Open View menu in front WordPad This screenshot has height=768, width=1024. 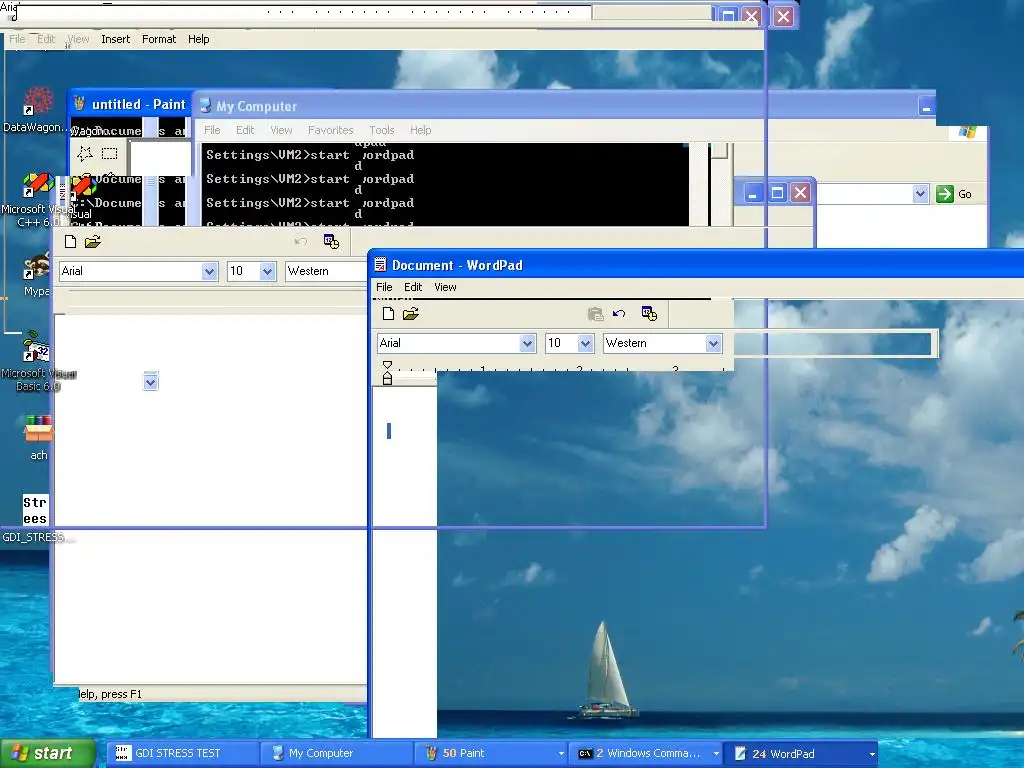445,287
